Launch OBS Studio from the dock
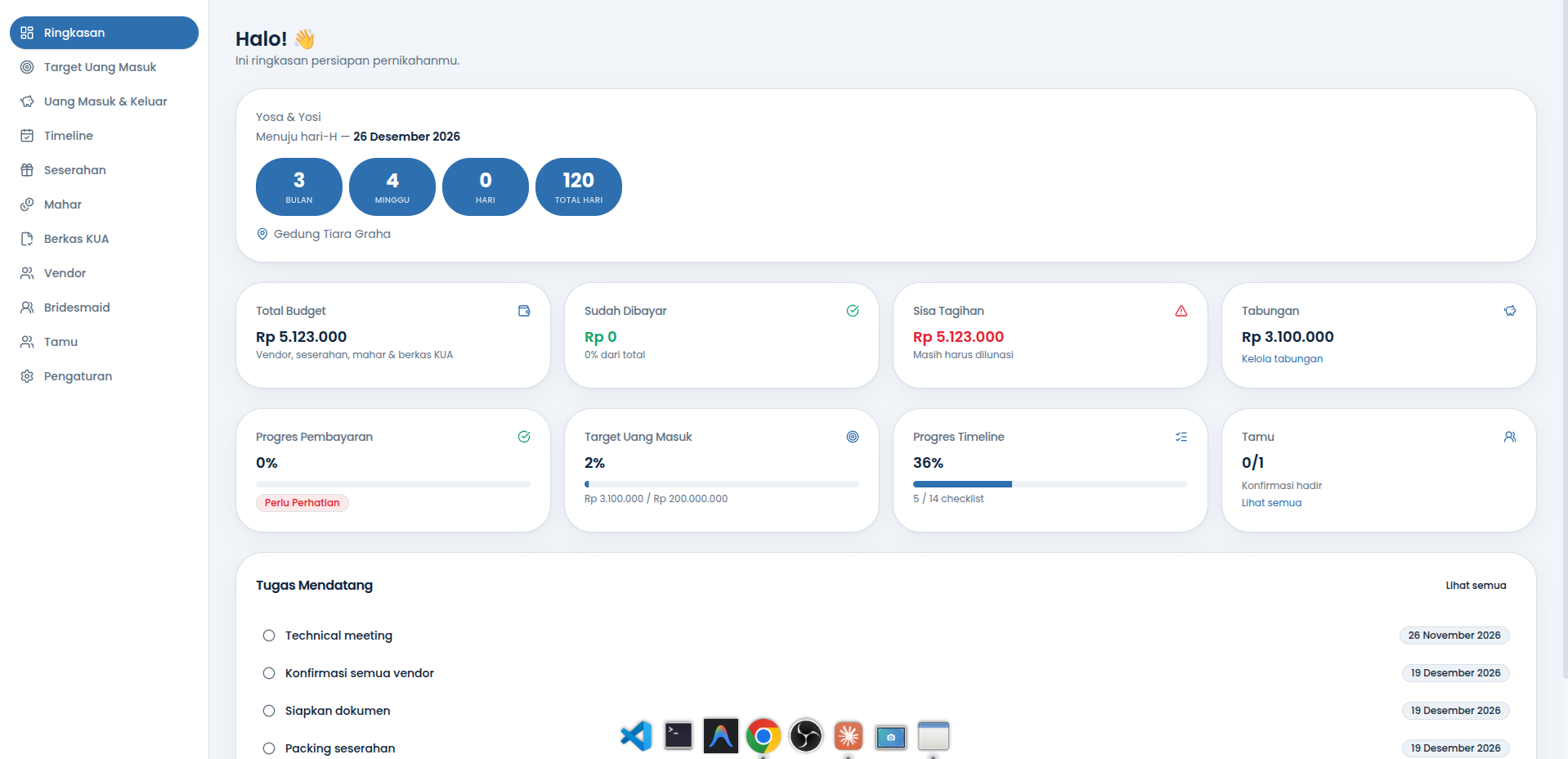 806,736
